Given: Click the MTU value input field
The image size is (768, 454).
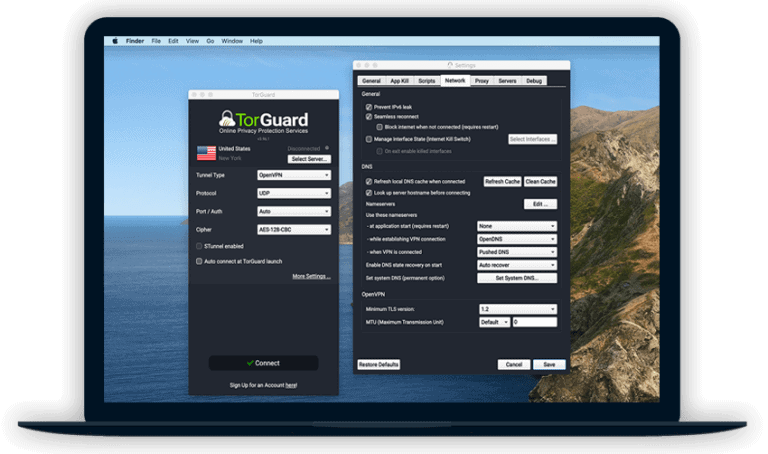Looking at the screenshot, I should pos(535,322).
